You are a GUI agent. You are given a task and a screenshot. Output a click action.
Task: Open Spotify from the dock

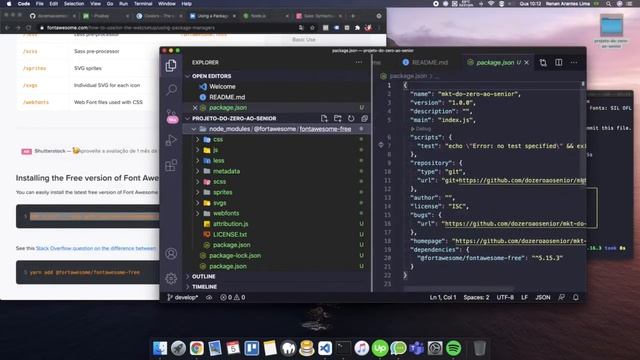[x=453, y=348]
